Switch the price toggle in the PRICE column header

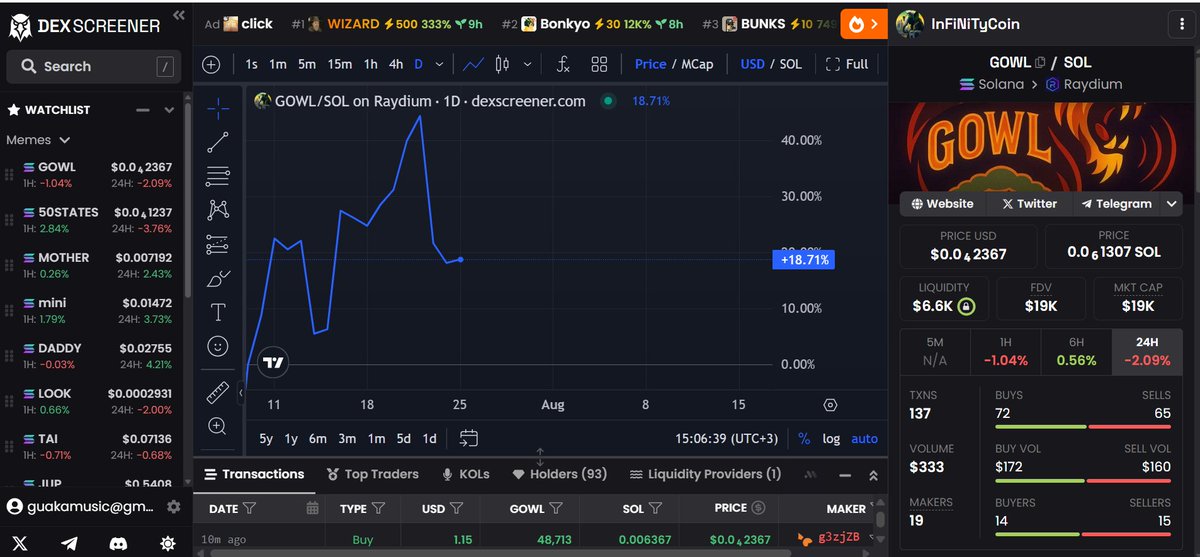click(x=758, y=508)
